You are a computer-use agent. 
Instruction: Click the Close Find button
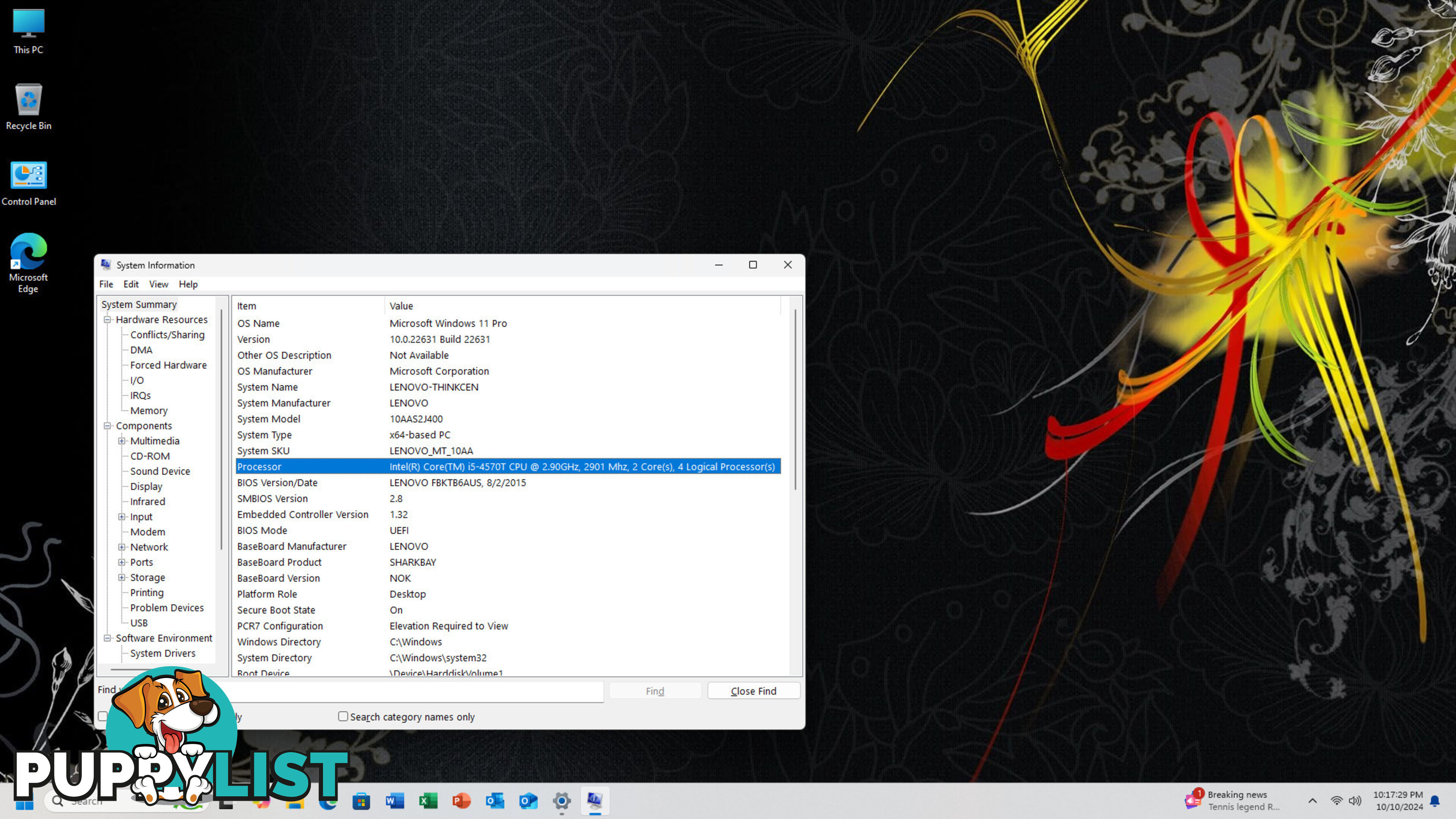pyautogui.click(x=753, y=691)
